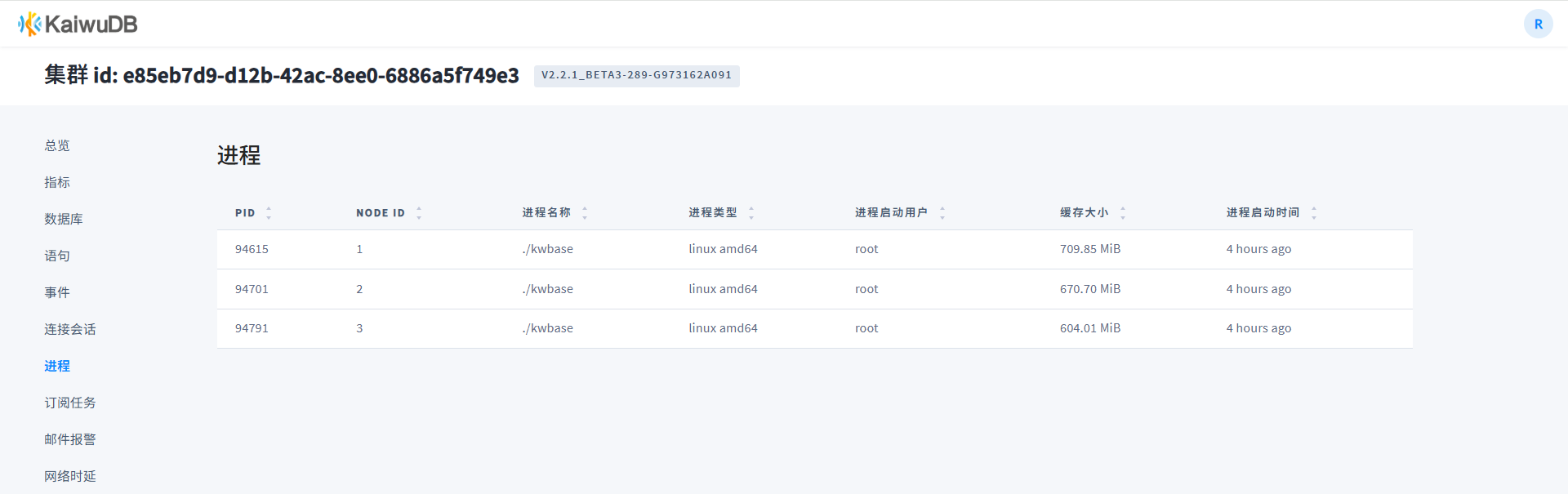Screen dimensions: 1568x494
Task: Sort by NODE ID sort arrows
Action: (419, 213)
